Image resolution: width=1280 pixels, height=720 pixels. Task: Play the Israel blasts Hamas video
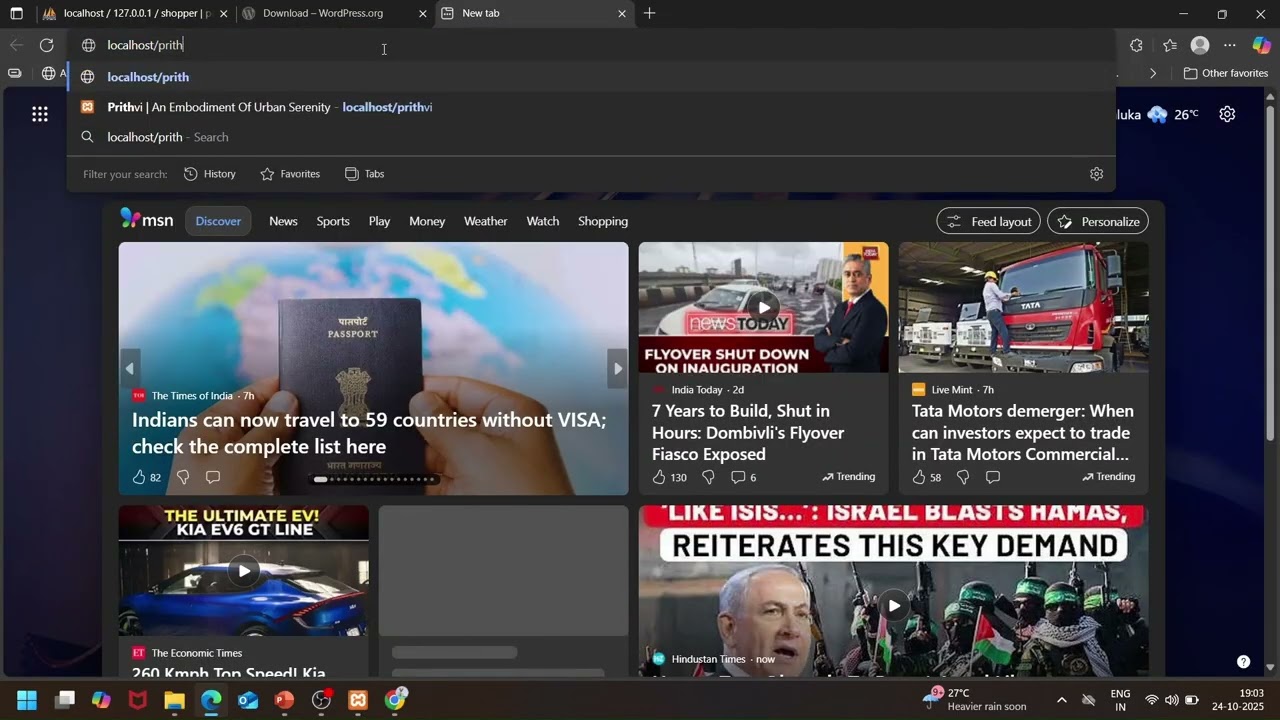click(x=894, y=606)
